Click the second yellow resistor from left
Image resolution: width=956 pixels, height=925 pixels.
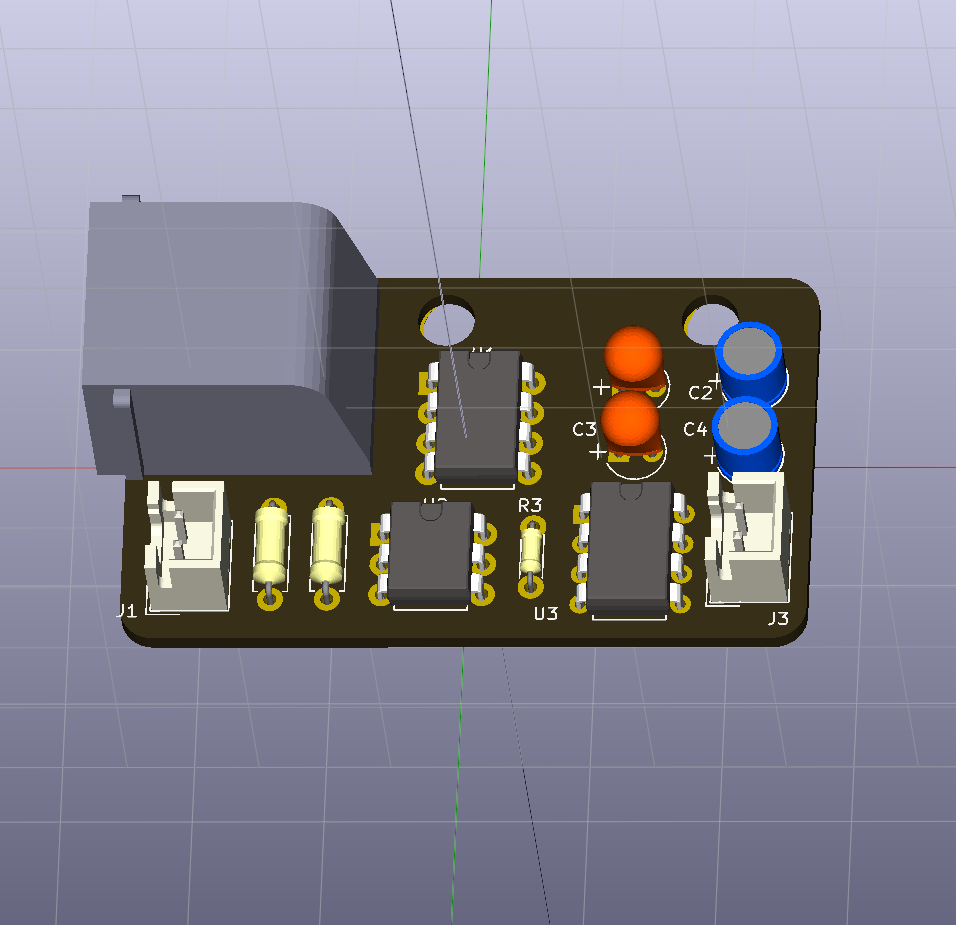click(327, 543)
